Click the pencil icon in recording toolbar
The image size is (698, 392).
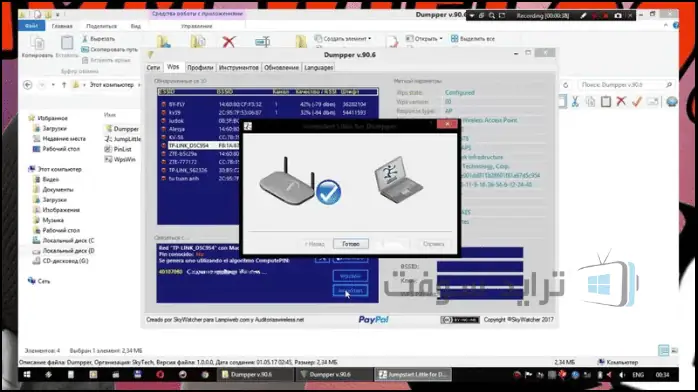click(583, 16)
